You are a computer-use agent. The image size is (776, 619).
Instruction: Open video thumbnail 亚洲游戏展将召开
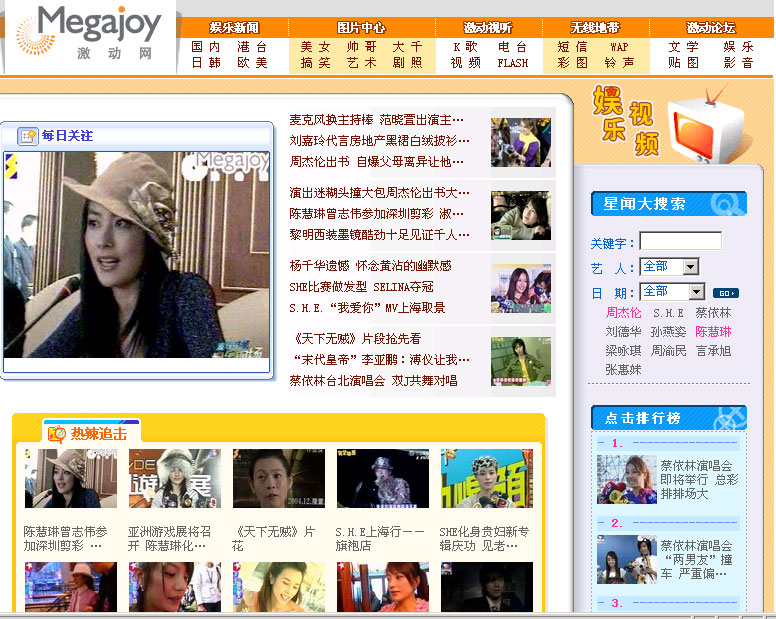(x=175, y=478)
